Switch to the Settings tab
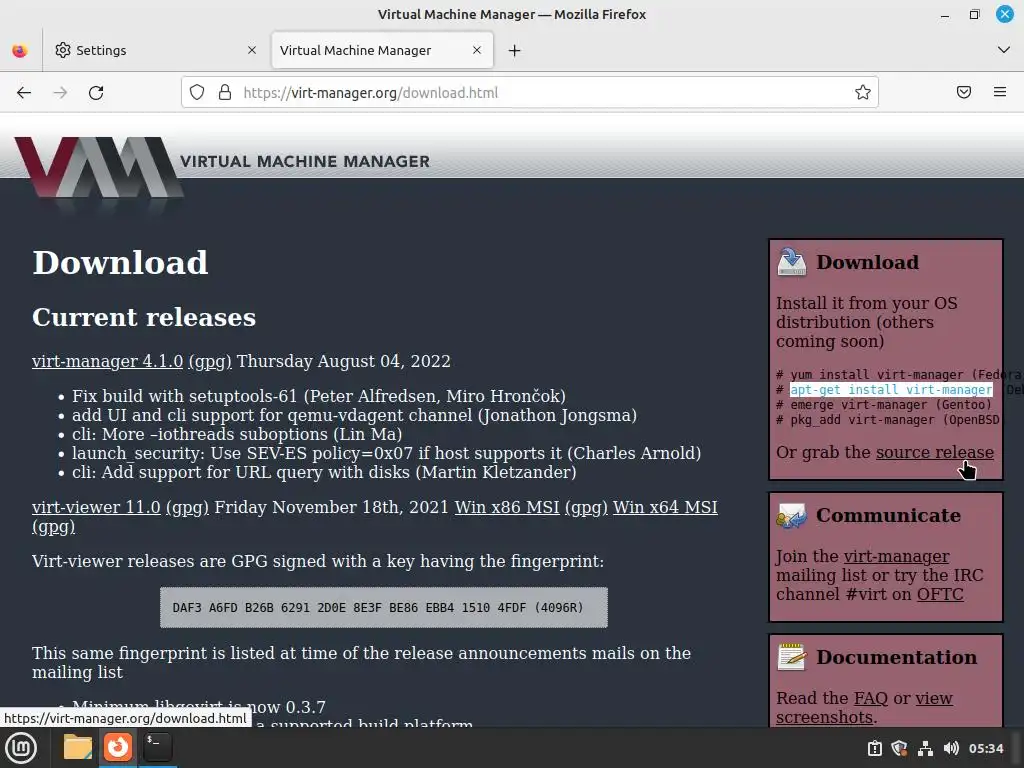 (x=157, y=50)
